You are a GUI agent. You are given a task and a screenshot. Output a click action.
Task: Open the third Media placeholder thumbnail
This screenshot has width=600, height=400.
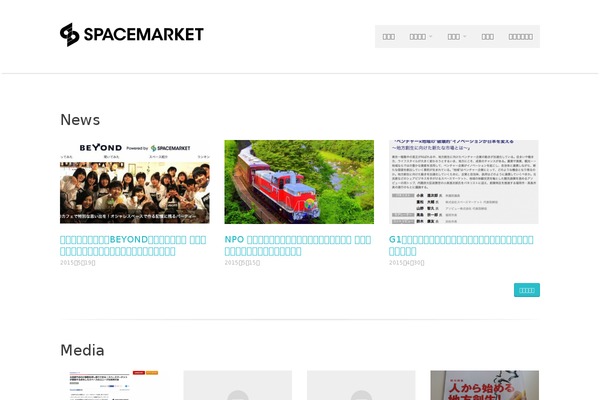point(361,385)
